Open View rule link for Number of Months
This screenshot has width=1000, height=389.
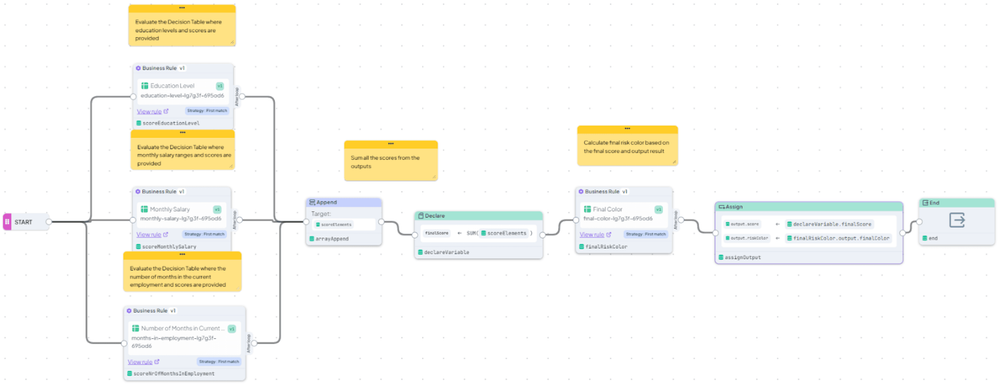coord(140,362)
